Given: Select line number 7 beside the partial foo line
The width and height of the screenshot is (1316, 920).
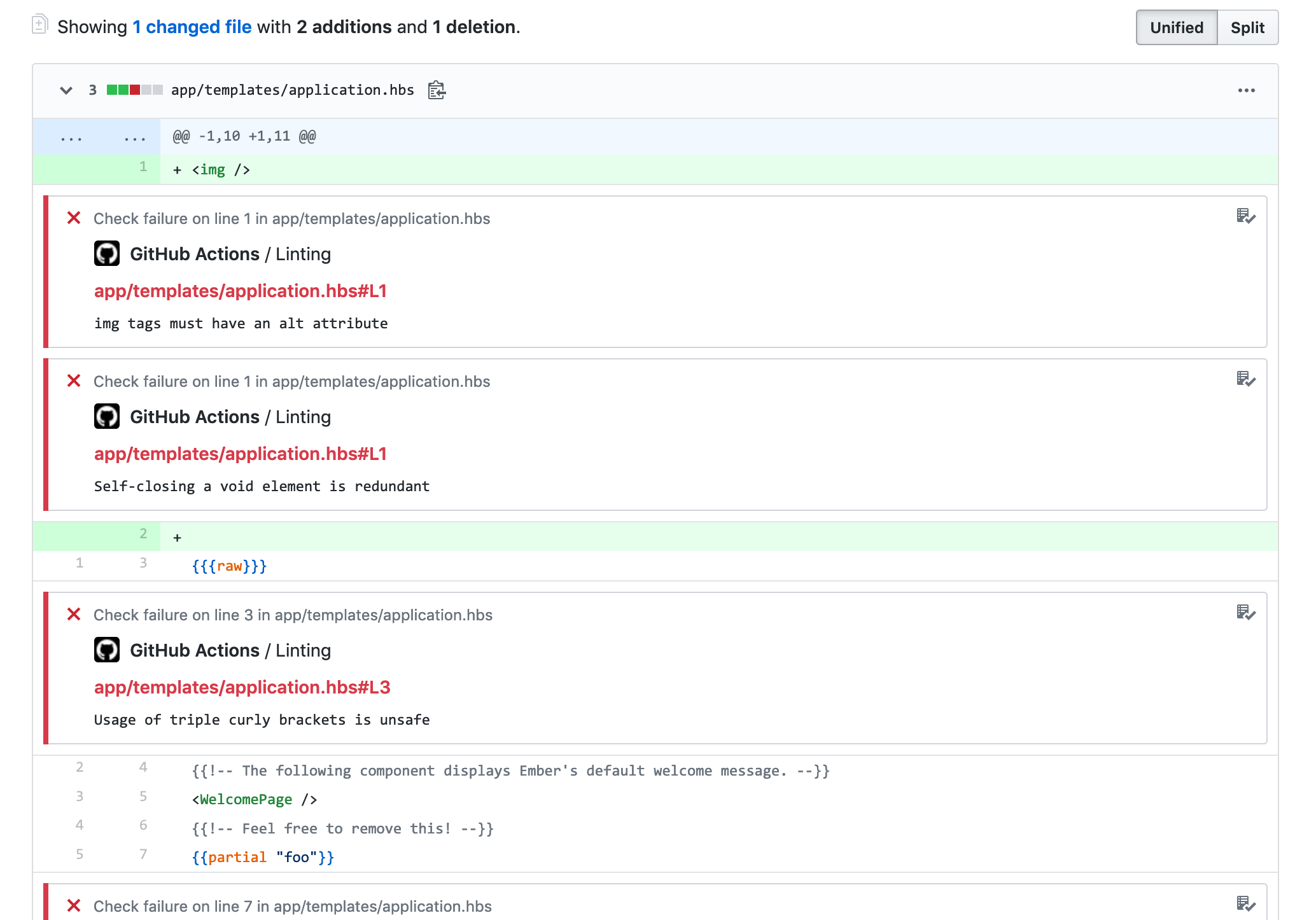Looking at the screenshot, I should pos(143,854).
